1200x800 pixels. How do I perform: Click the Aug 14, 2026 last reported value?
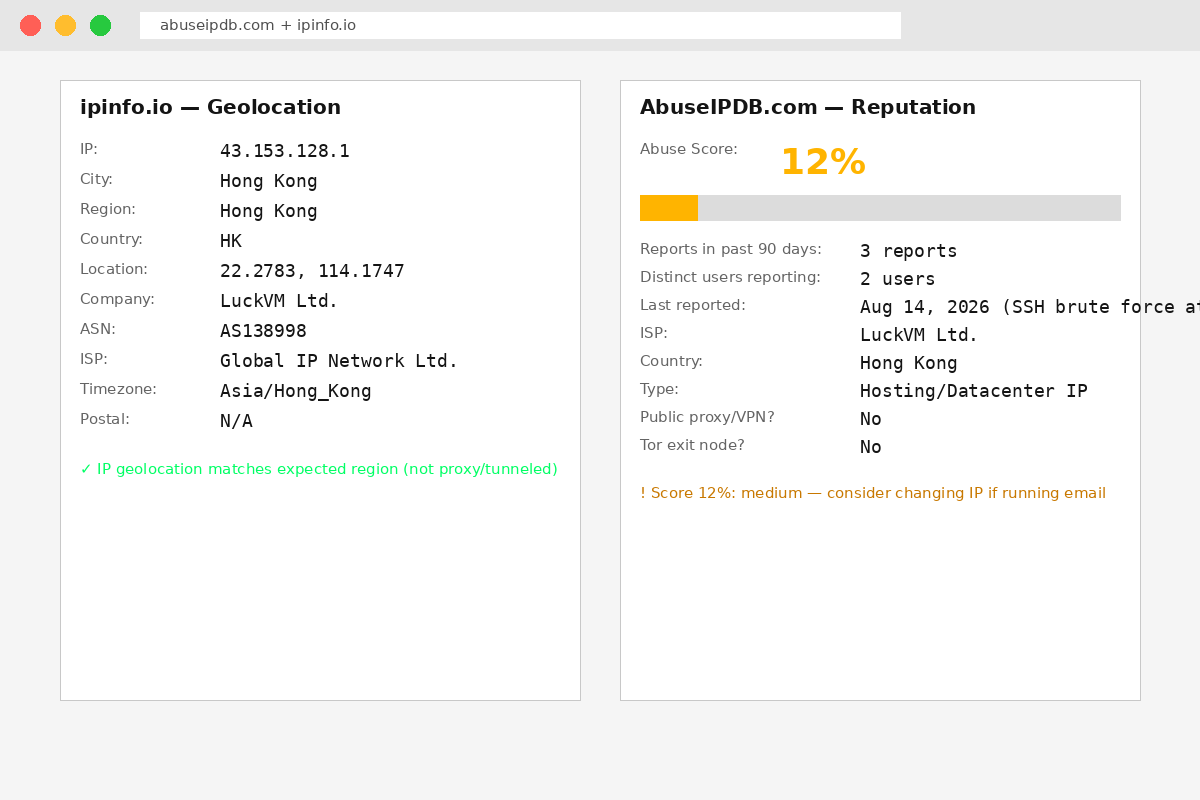point(1030,307)
